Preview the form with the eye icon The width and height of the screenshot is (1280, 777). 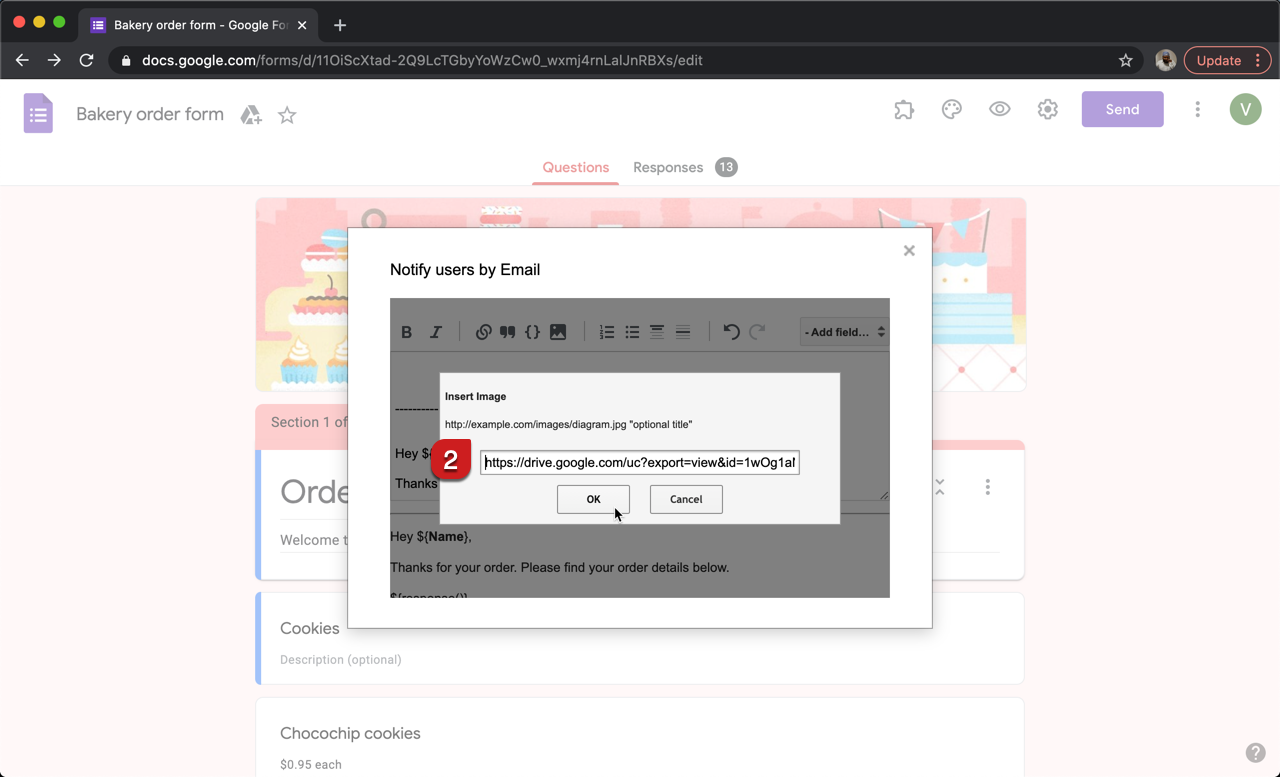(999, 109)
